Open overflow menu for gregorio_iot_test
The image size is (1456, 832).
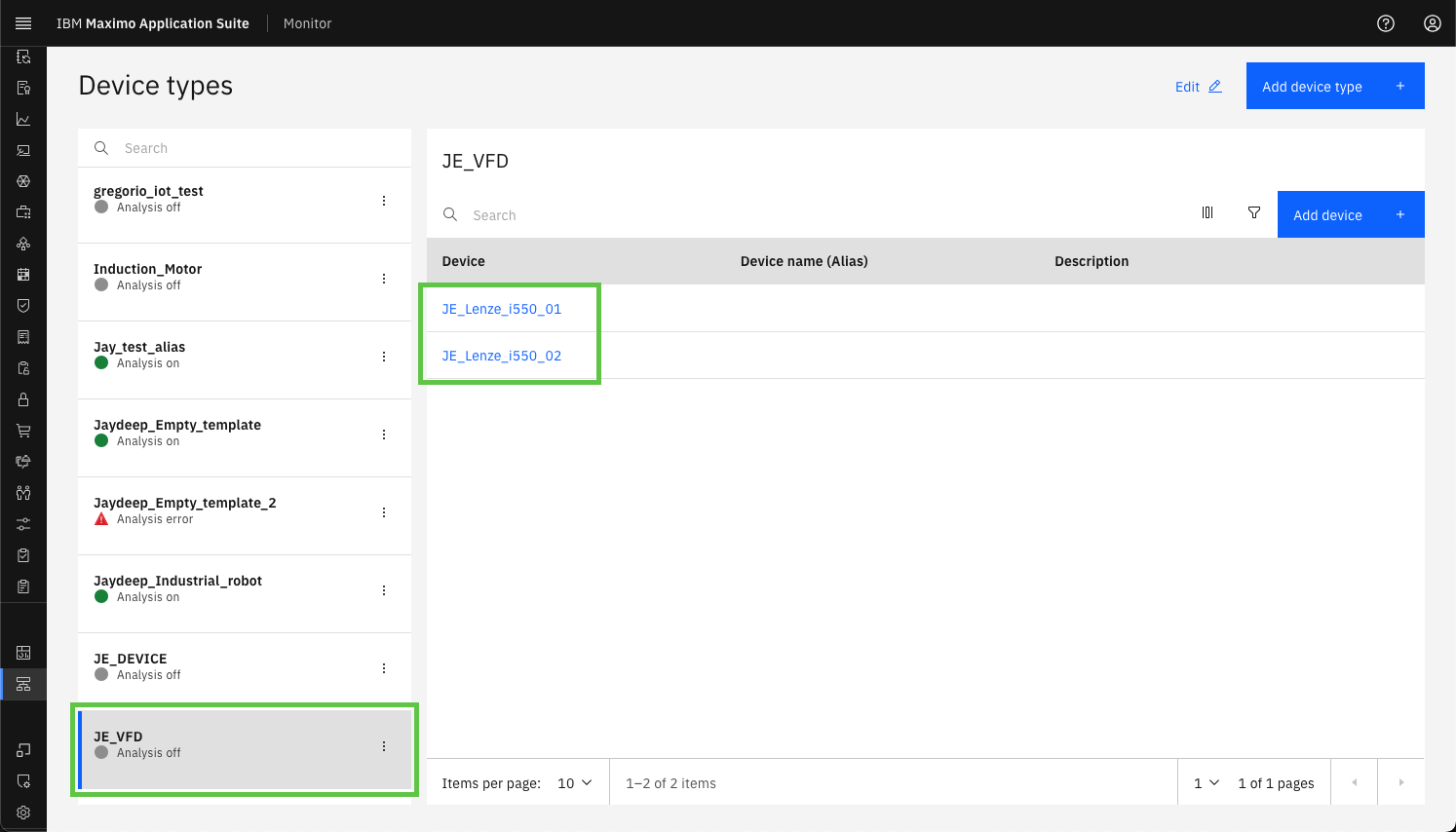384,201
